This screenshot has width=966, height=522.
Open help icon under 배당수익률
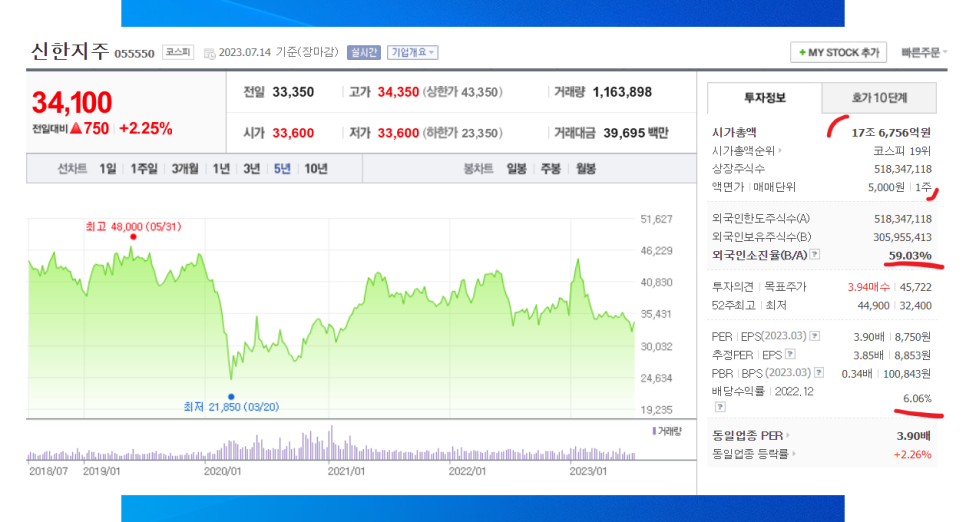pos(720,407)
